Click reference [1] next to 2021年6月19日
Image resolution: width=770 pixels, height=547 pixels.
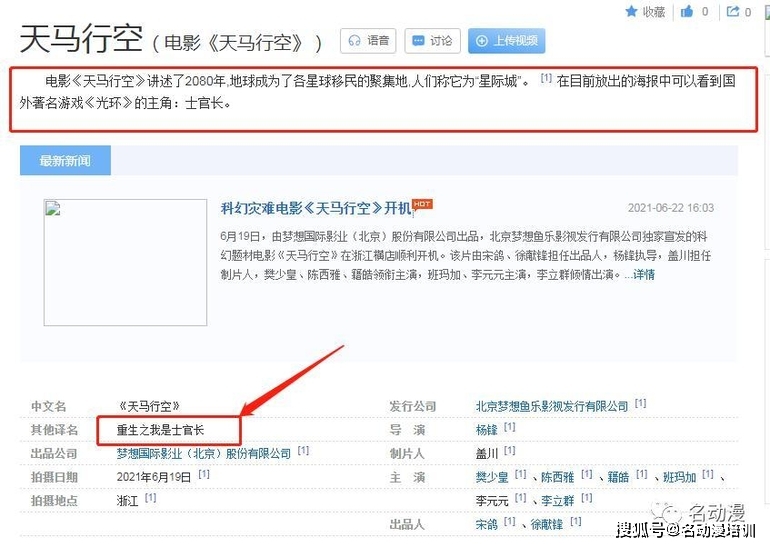[204, 474]
